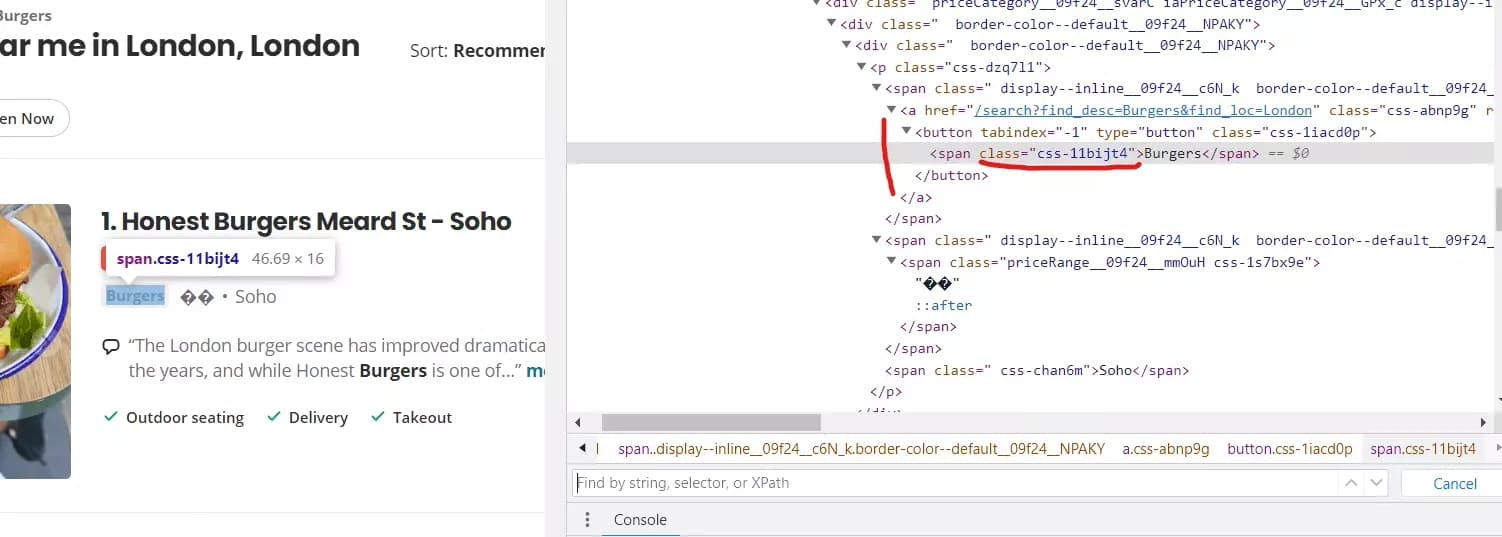Viewport: 1502px width, 537px height.
Task: Click the checkmark icon beside Delivery
Action: [274, 417]
